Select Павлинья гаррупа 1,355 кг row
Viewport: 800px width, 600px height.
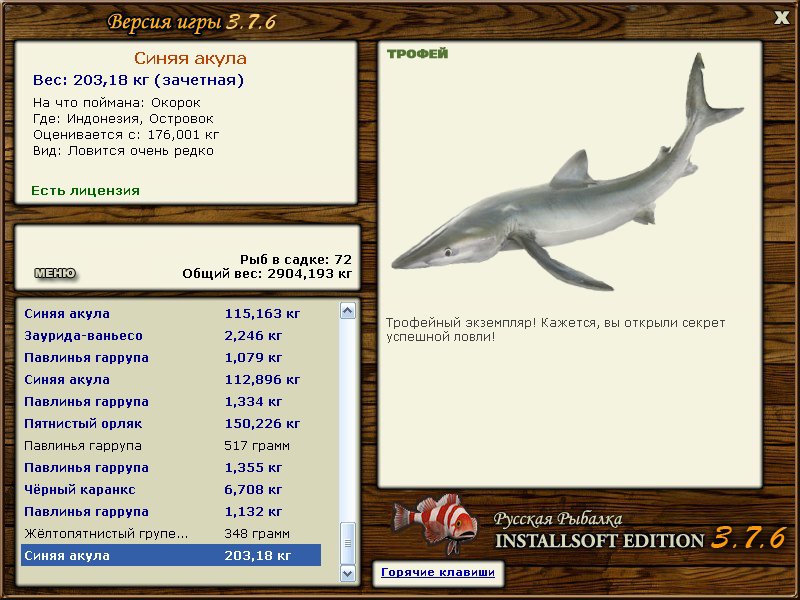tap(170, 468)
